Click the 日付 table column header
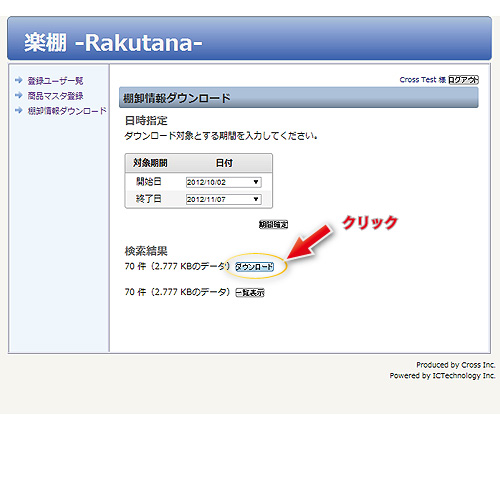Screen dimensions: 500x500 pyautogui.click(x=224, y=163)
